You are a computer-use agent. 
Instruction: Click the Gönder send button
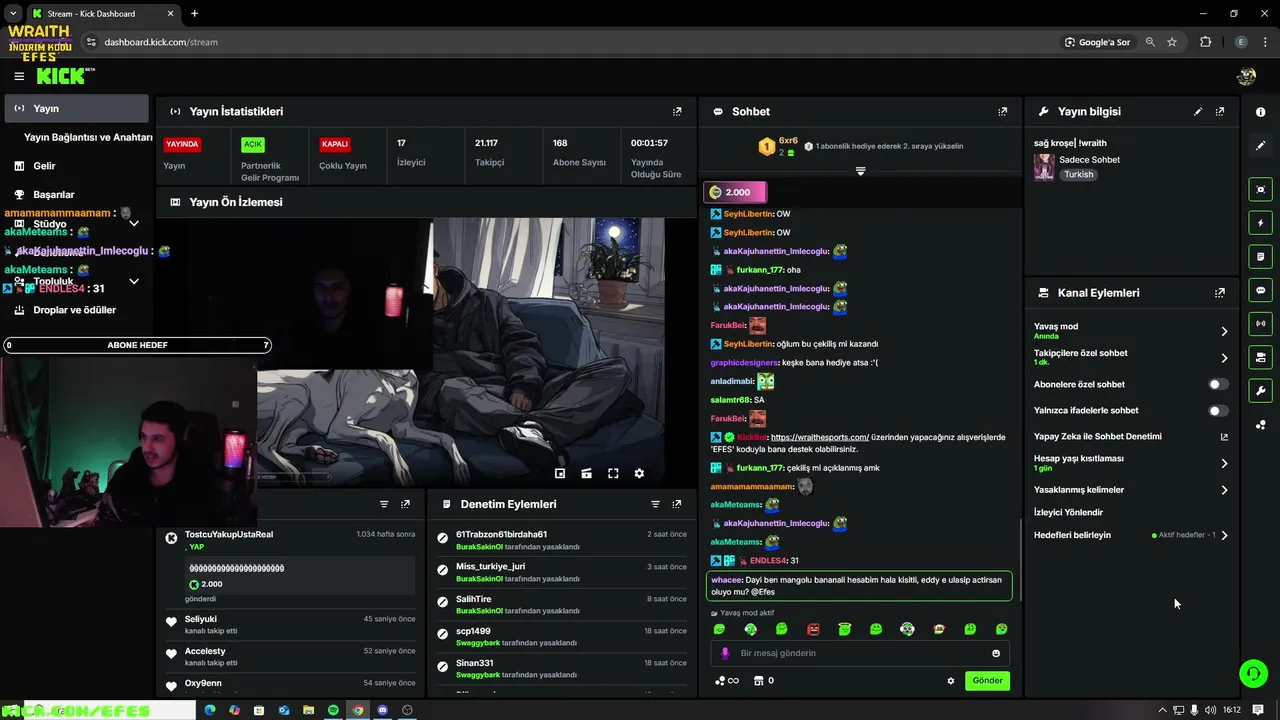click(x=987, y=681)
